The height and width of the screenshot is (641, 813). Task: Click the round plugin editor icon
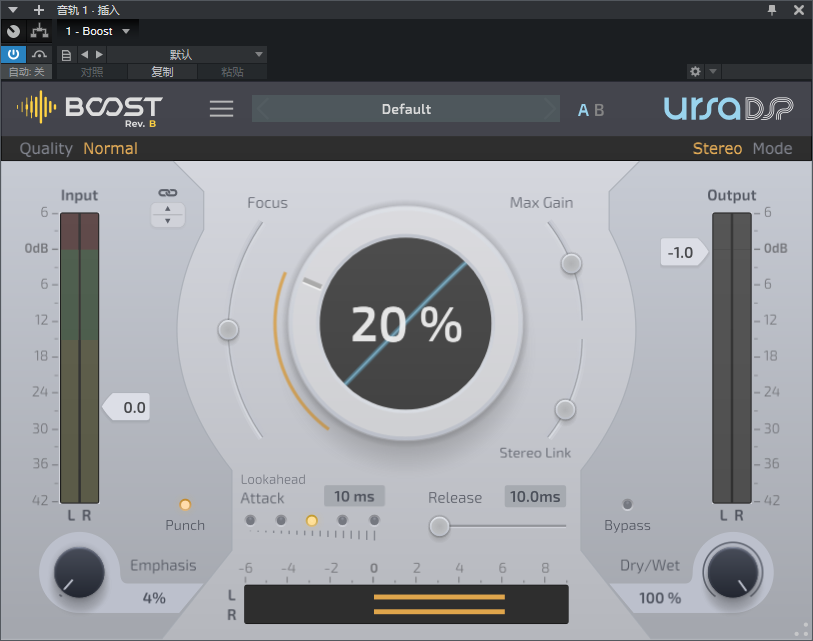point(13,32)
